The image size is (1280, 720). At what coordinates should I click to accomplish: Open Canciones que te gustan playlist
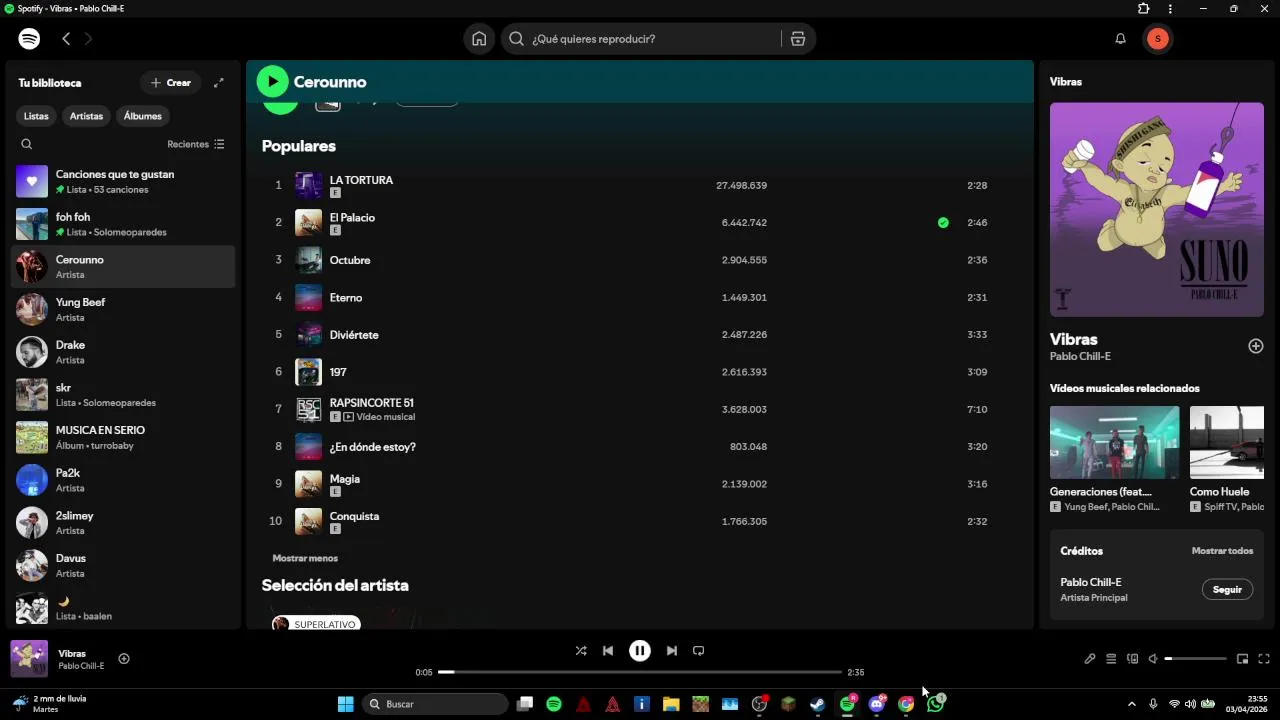pos(123,181)
